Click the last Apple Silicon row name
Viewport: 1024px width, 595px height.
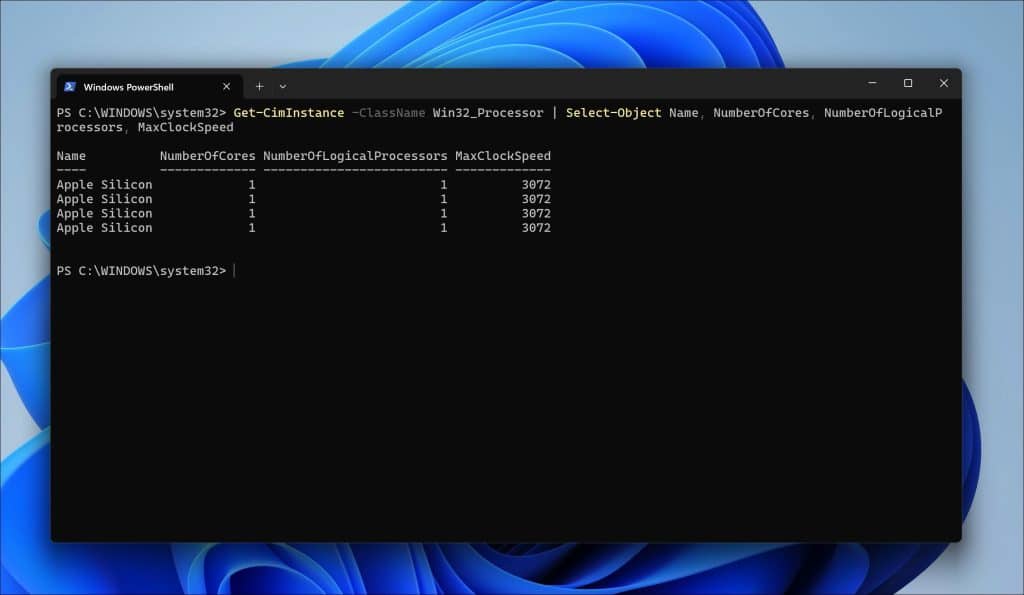pos(104,228)
